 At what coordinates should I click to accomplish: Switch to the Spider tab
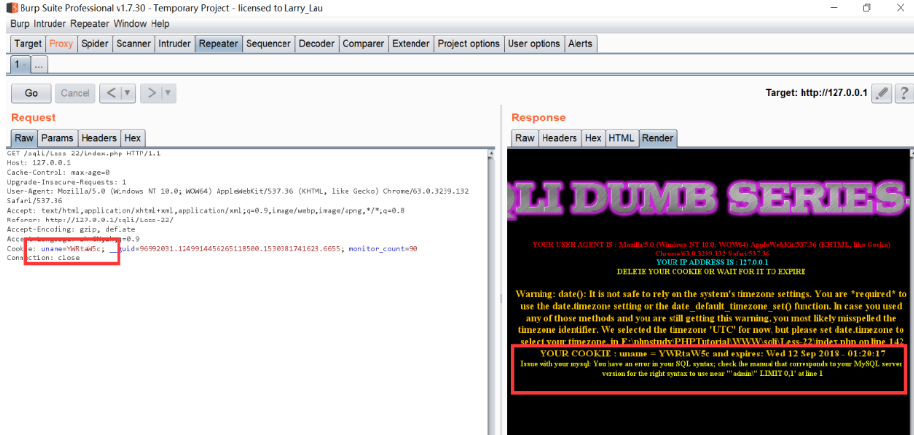click(94, 44)
